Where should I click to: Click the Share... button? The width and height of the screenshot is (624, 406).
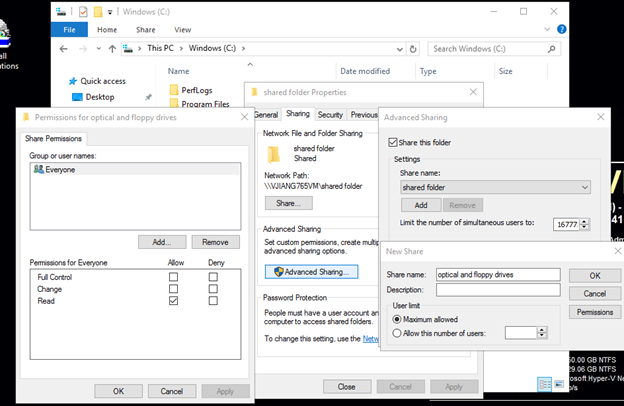(x=289, y=203)
